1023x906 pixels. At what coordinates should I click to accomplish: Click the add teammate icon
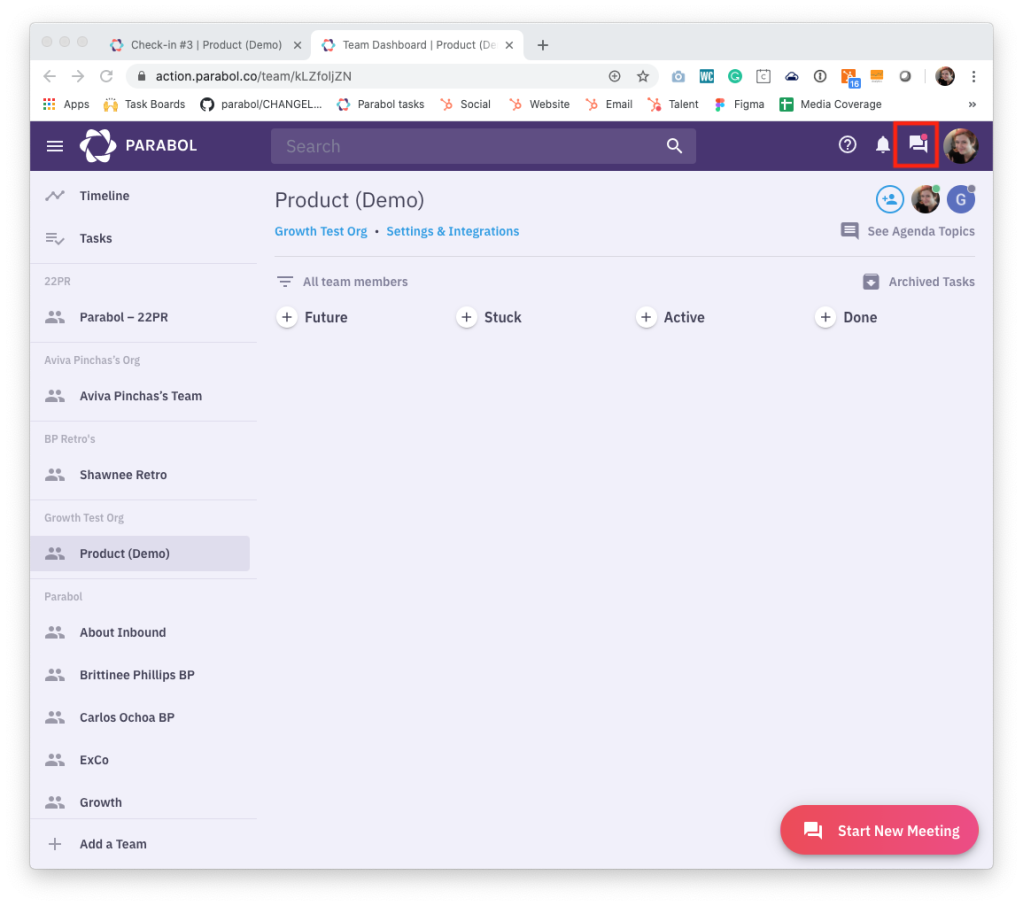click(x=889, y=200)
